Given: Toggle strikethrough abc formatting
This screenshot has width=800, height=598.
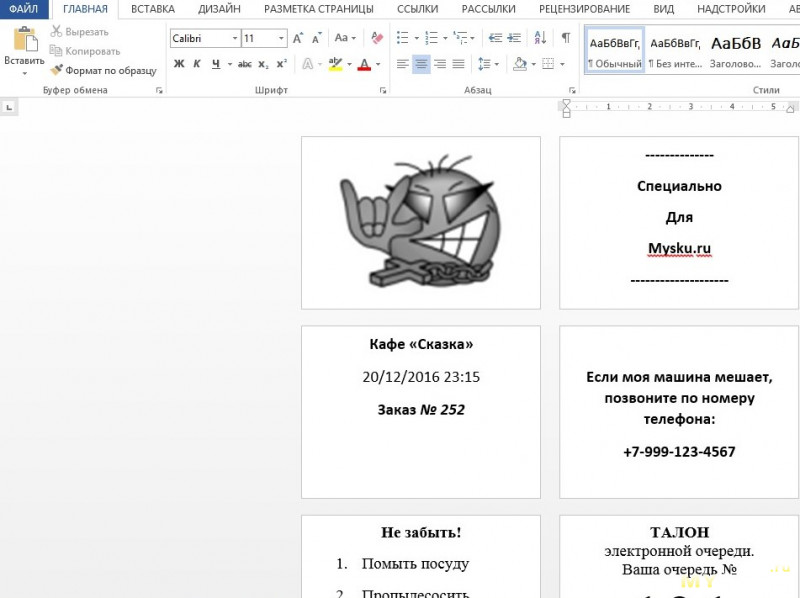Looking at the screenshot, I should click(x=245, y=64).
